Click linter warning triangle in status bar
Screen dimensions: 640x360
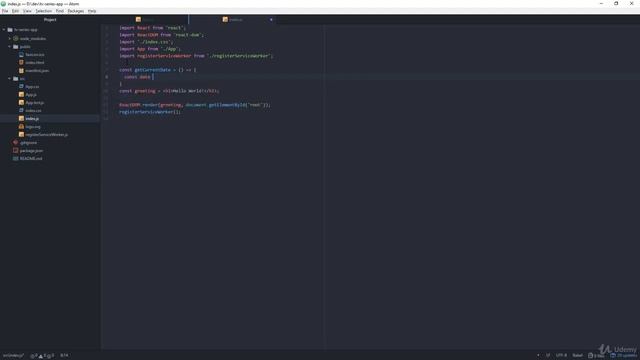[x=41, y=356]
